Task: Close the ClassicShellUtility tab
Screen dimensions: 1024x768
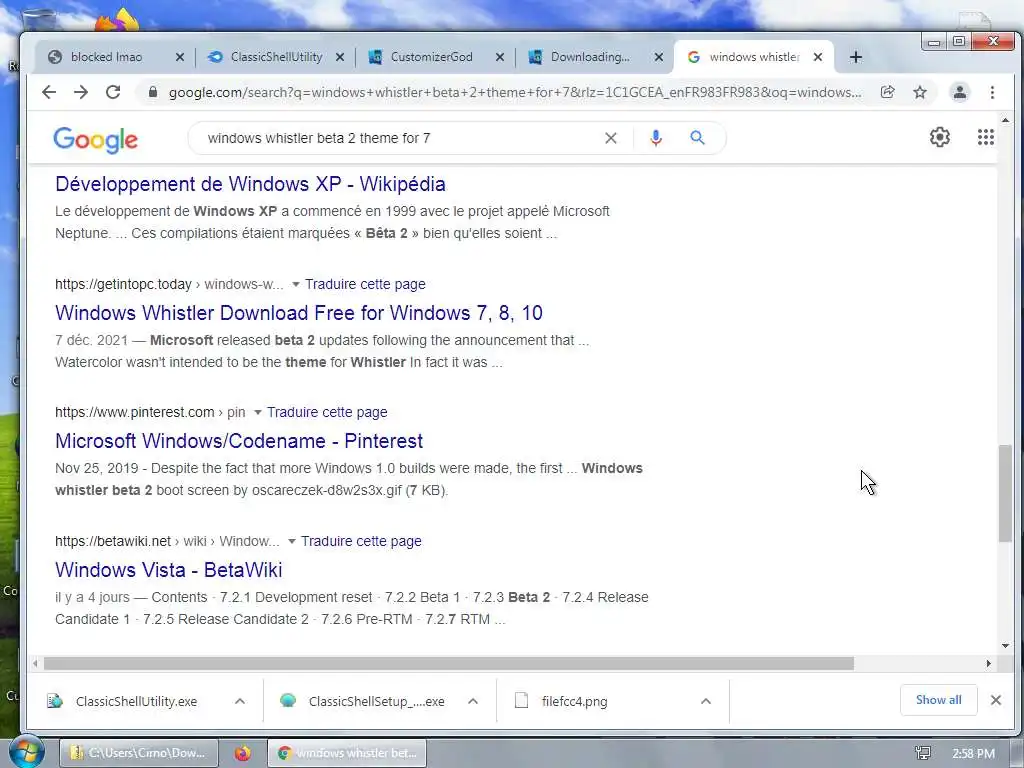Action: click(x=340, y=57)
